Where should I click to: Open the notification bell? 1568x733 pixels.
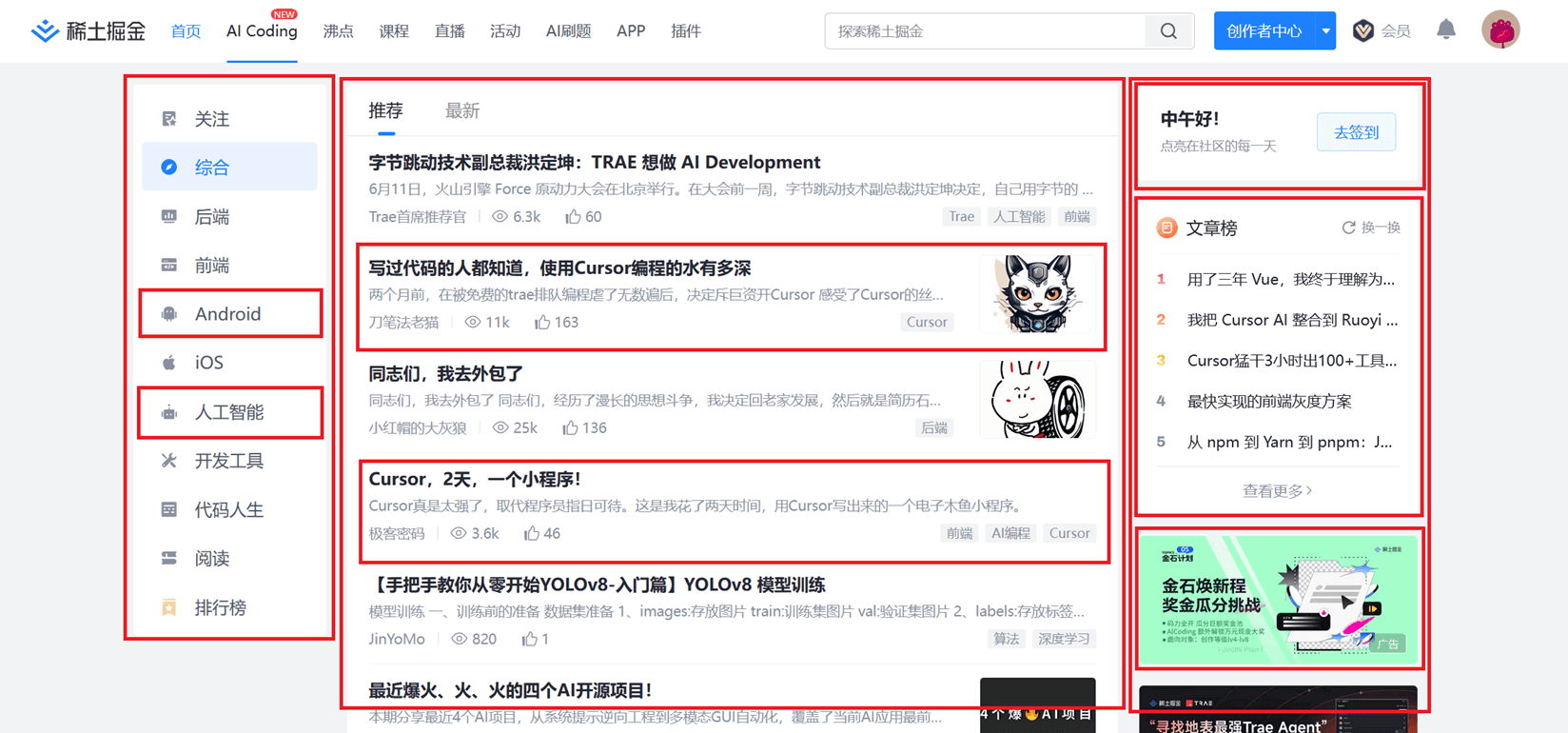(x=1446, y=30)
